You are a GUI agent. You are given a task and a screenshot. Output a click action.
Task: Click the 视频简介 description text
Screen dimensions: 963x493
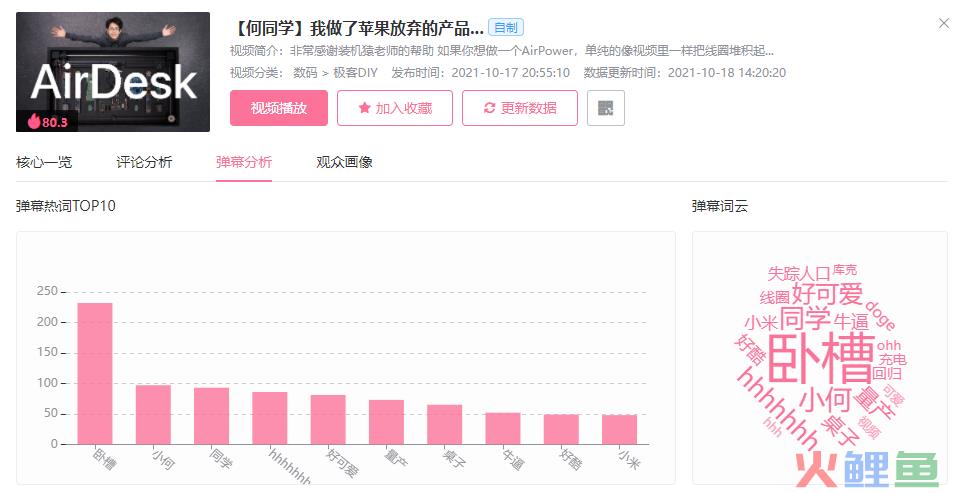coord(502,50)
